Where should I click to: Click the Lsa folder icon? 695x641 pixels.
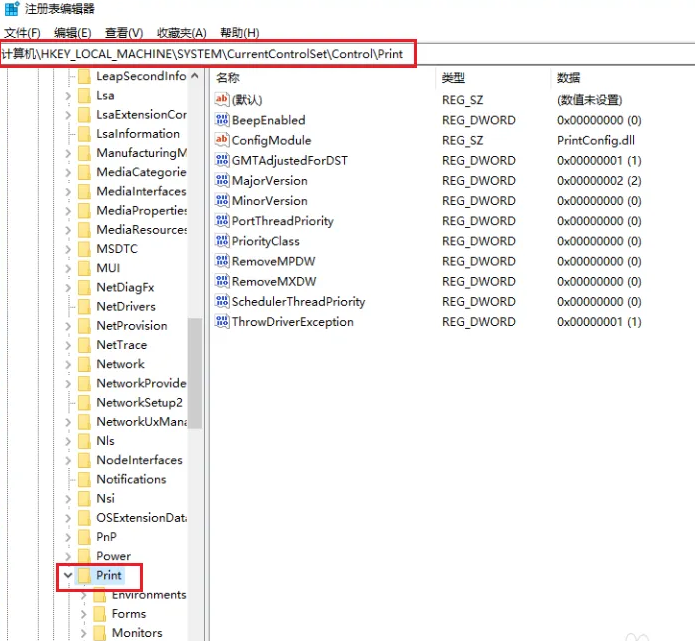84,95
